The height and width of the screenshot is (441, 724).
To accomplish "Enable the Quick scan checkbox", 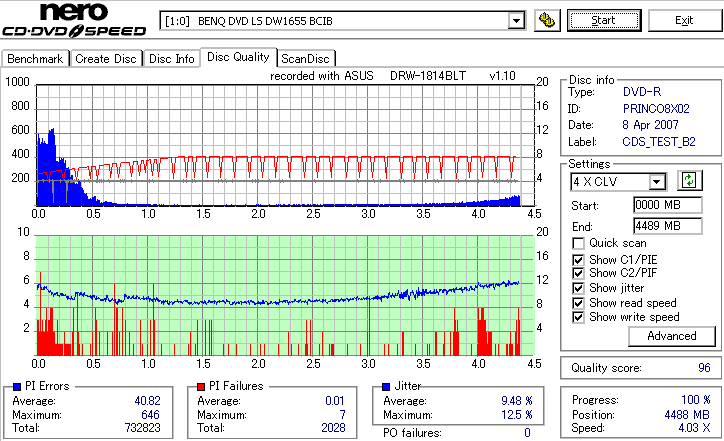I will click(578, 243).
